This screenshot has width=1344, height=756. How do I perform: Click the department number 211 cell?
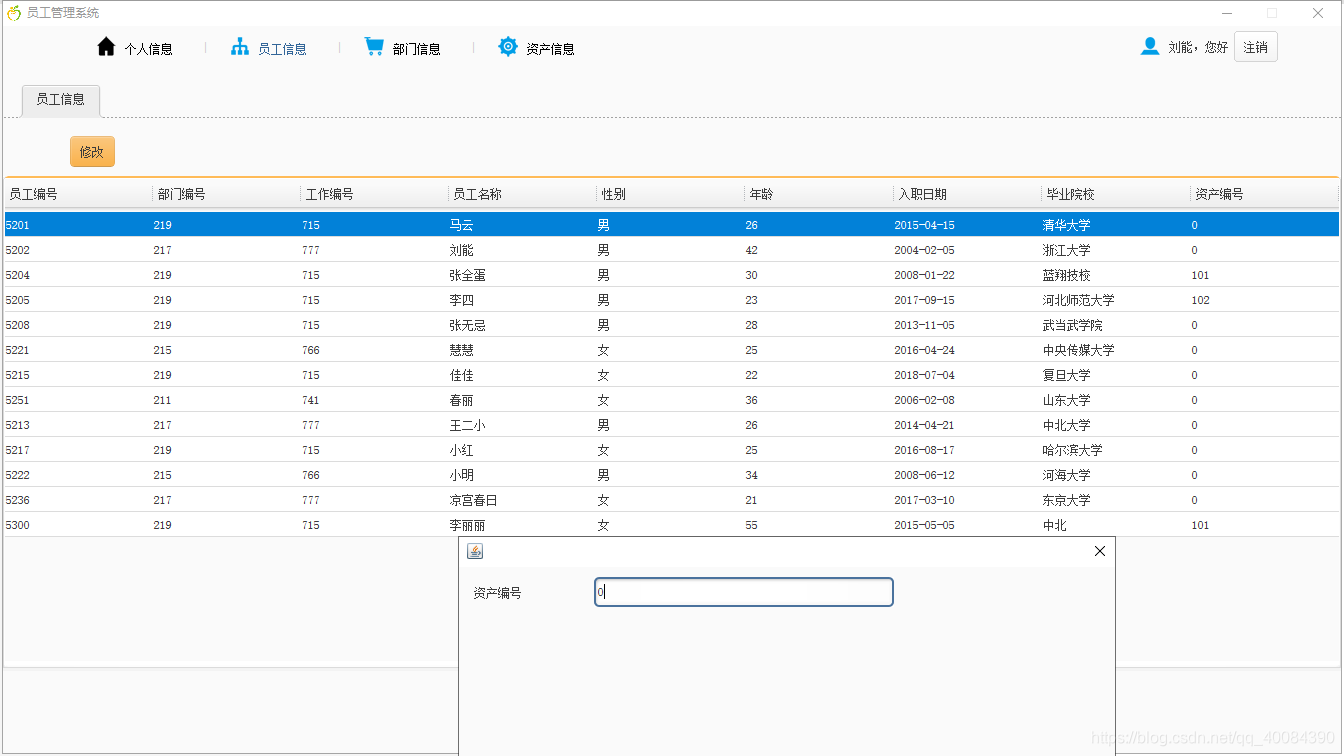click(227, 400)
